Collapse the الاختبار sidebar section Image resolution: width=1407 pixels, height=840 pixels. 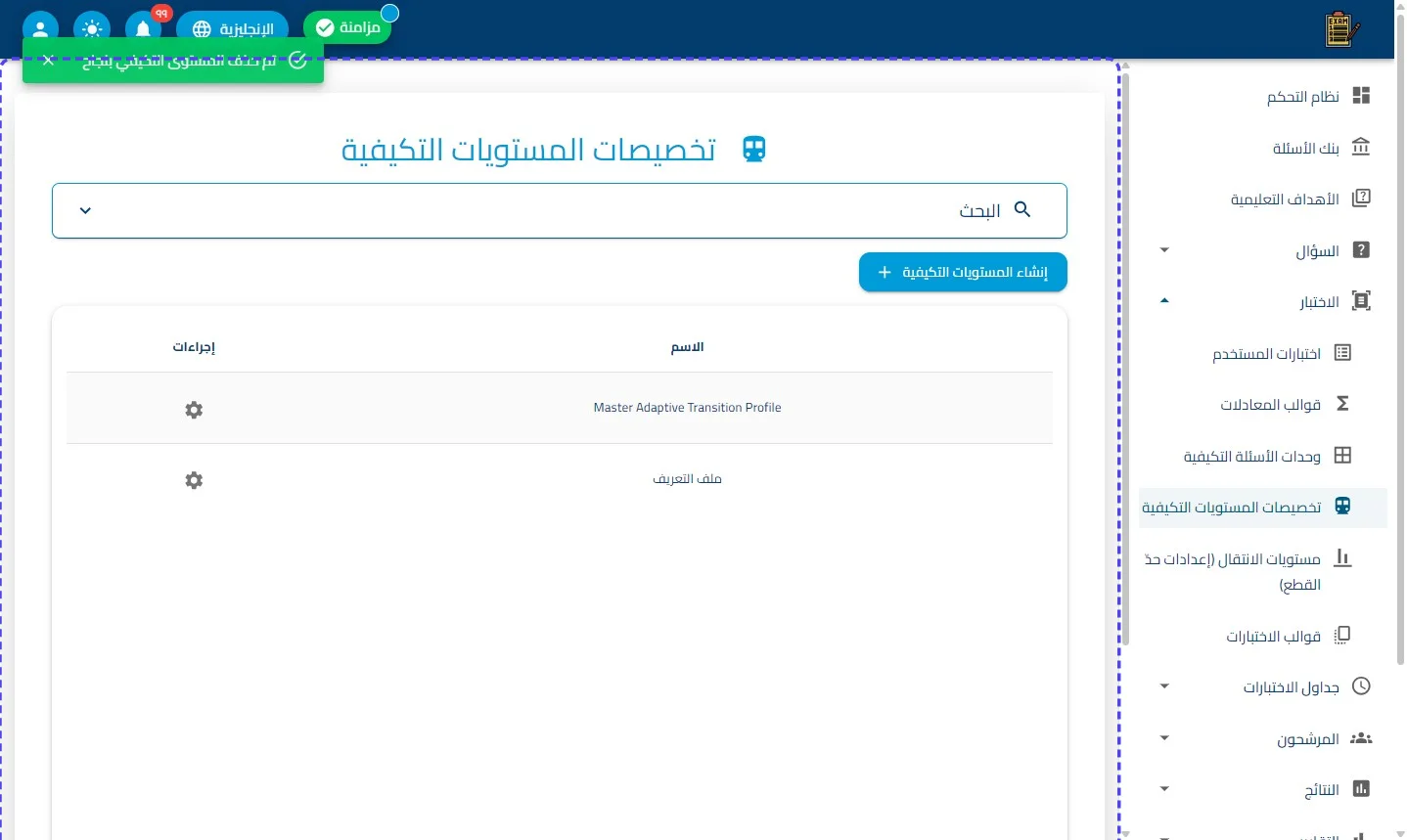tap(1164, 301)
